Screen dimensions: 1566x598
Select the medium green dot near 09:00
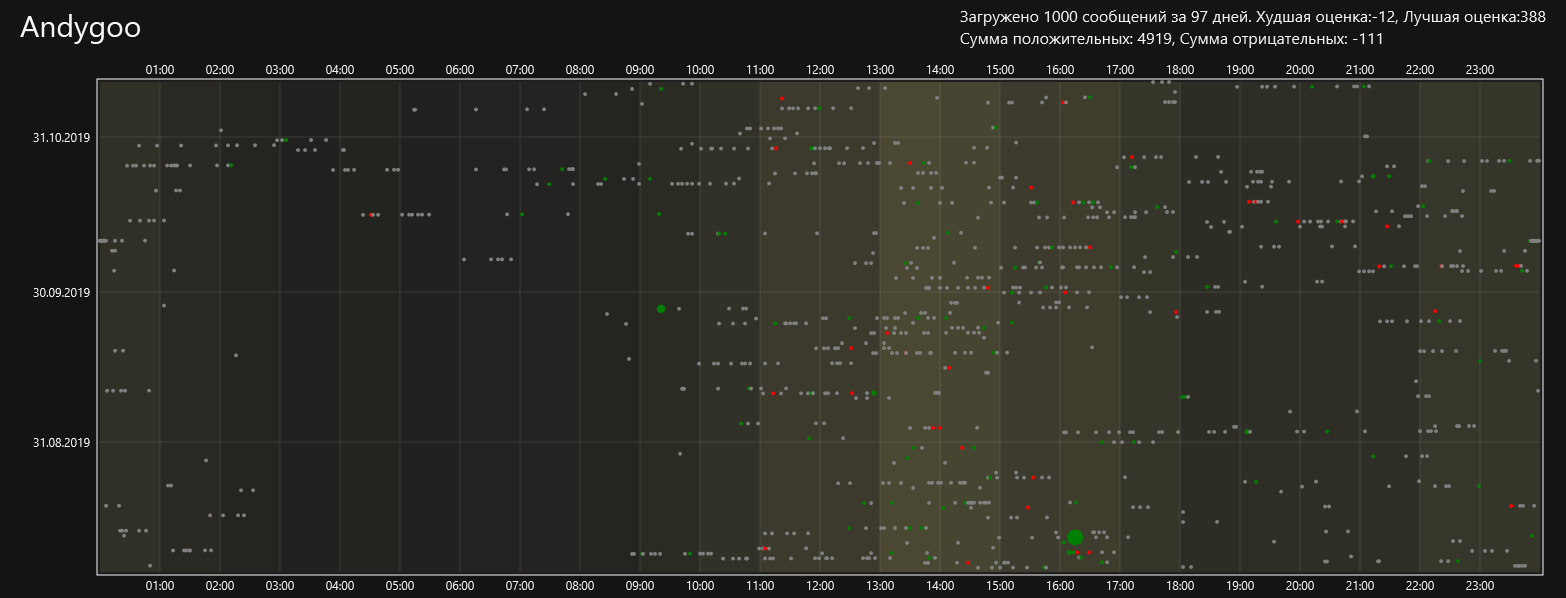(661, 309)
